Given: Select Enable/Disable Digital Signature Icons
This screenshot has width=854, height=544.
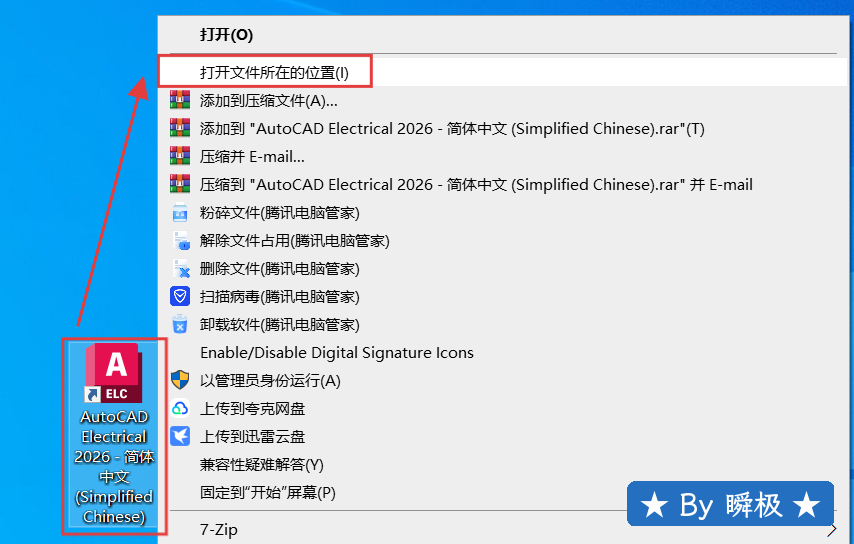Looking at the screenshot, I should [337, 352].
